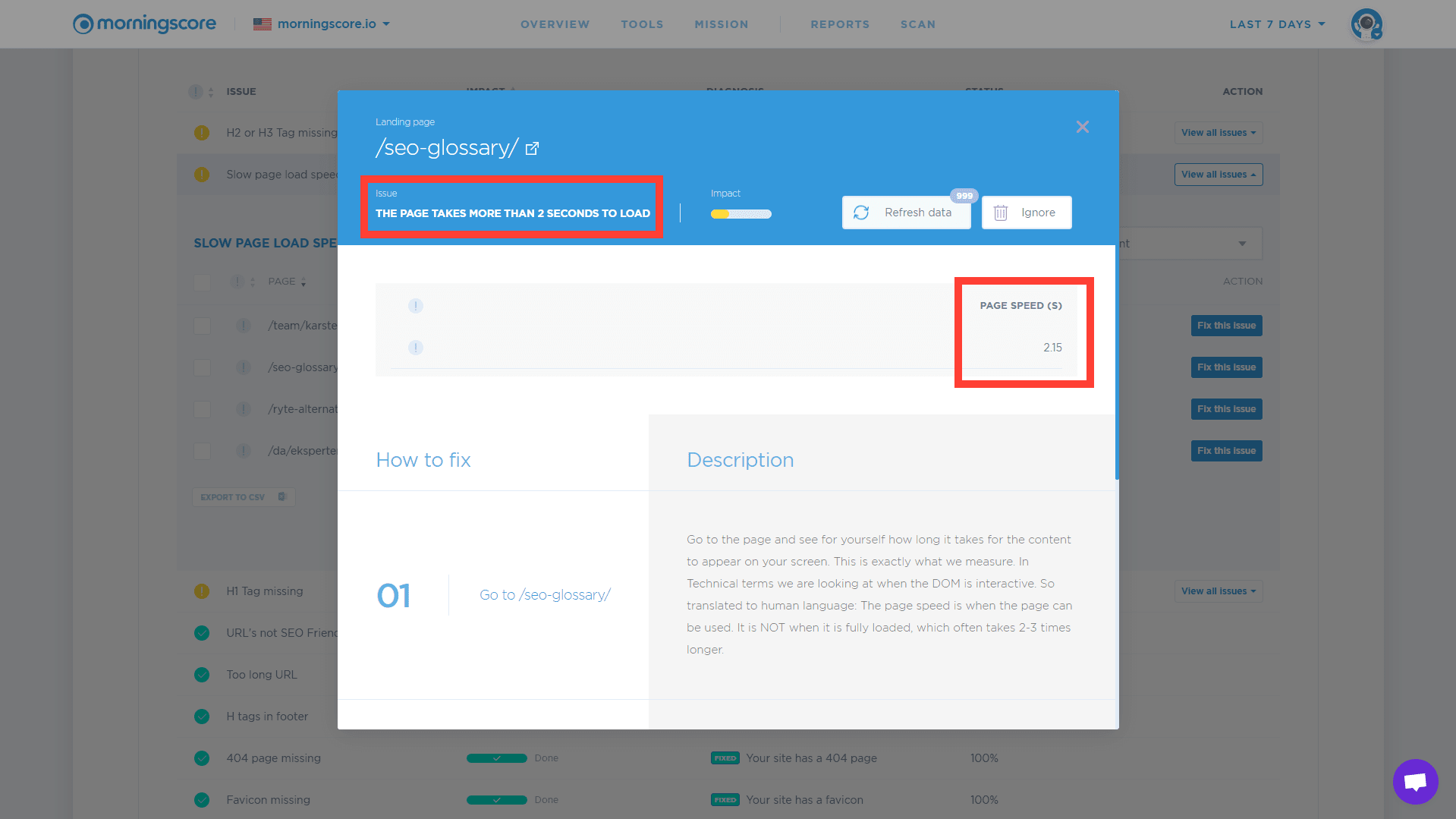The image size is (1456, 819).
Task: Open the filter dropdown behind the modal
Action: pos(1190,244)
